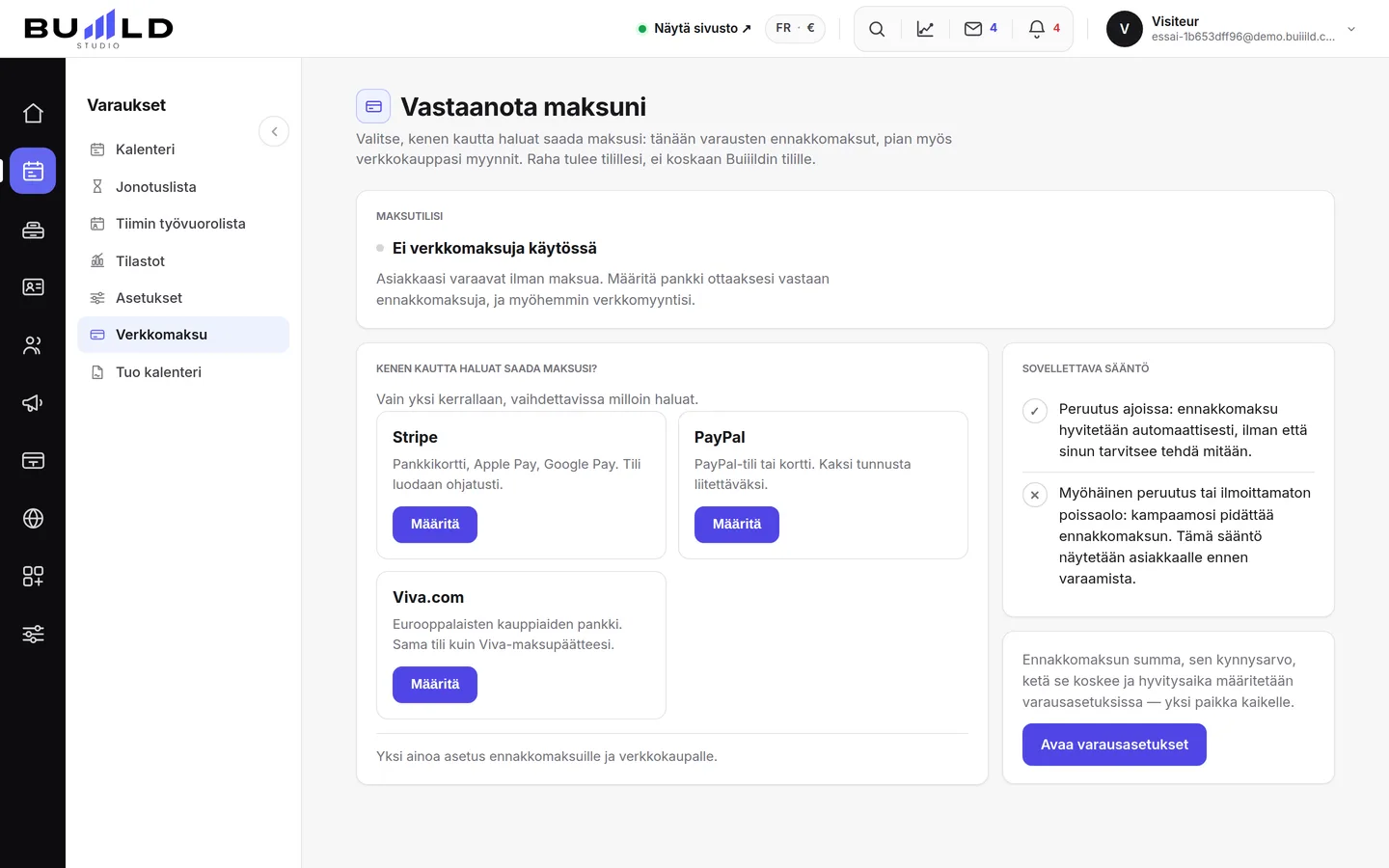Open the search magnifier in top bar
Screen dimensions: 1389x868
[877, 29]
